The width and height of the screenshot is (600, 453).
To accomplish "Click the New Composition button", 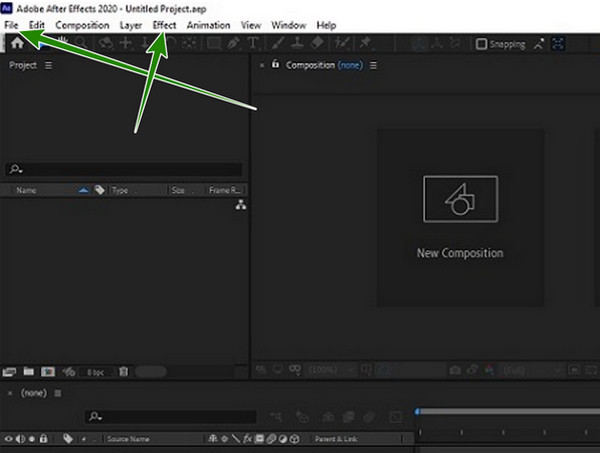I will [460, 217].
